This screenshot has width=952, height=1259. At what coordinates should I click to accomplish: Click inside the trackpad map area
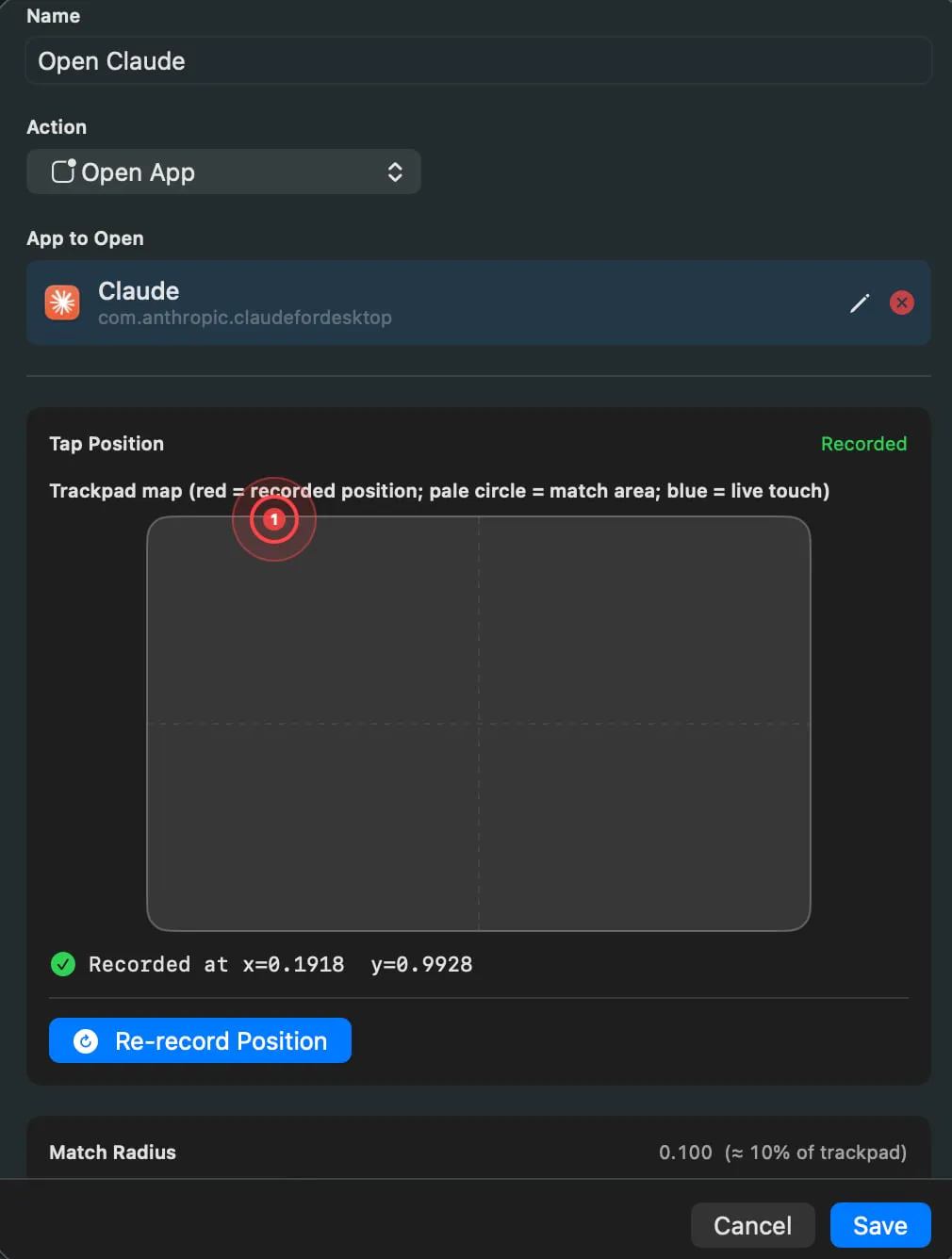coord(479,724)
